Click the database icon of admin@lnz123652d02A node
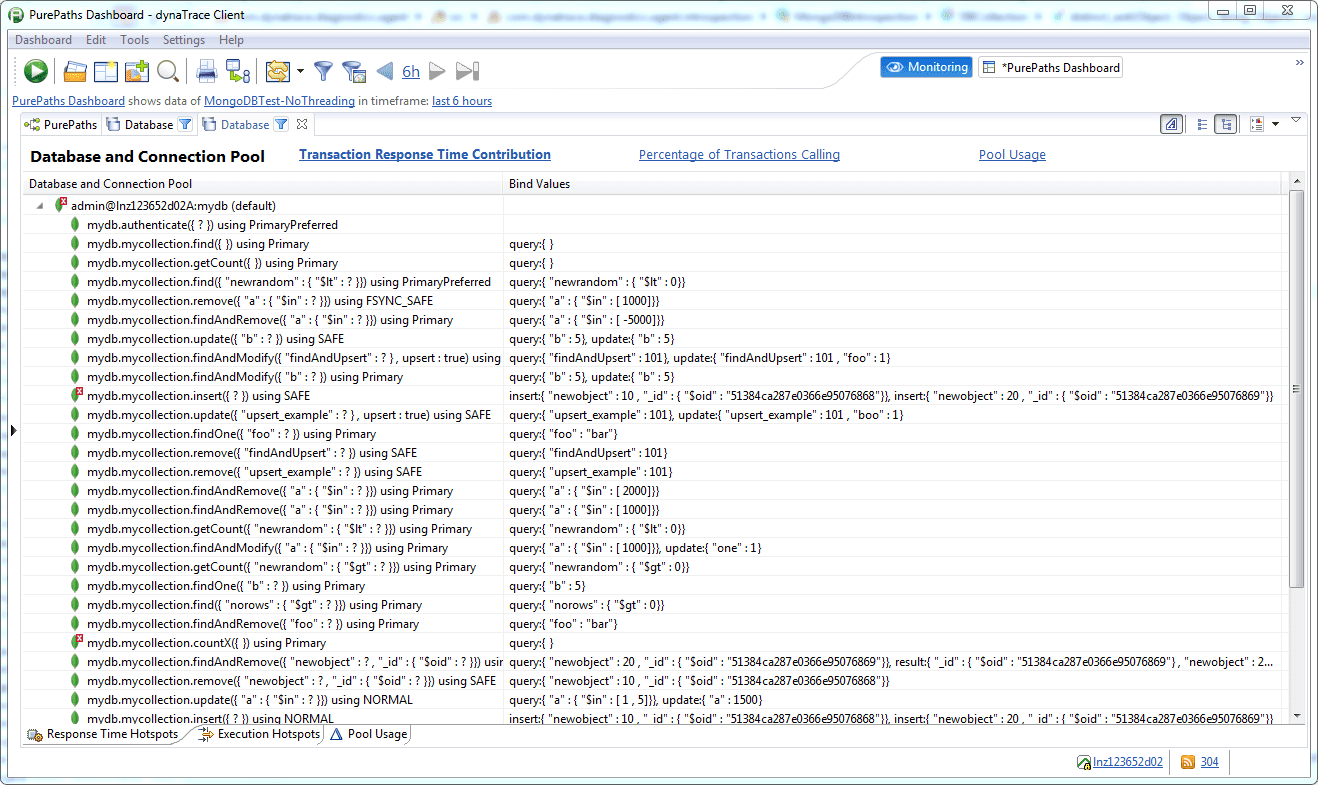The width and height of the screenshot is (1318, 785). pos(60,205)
